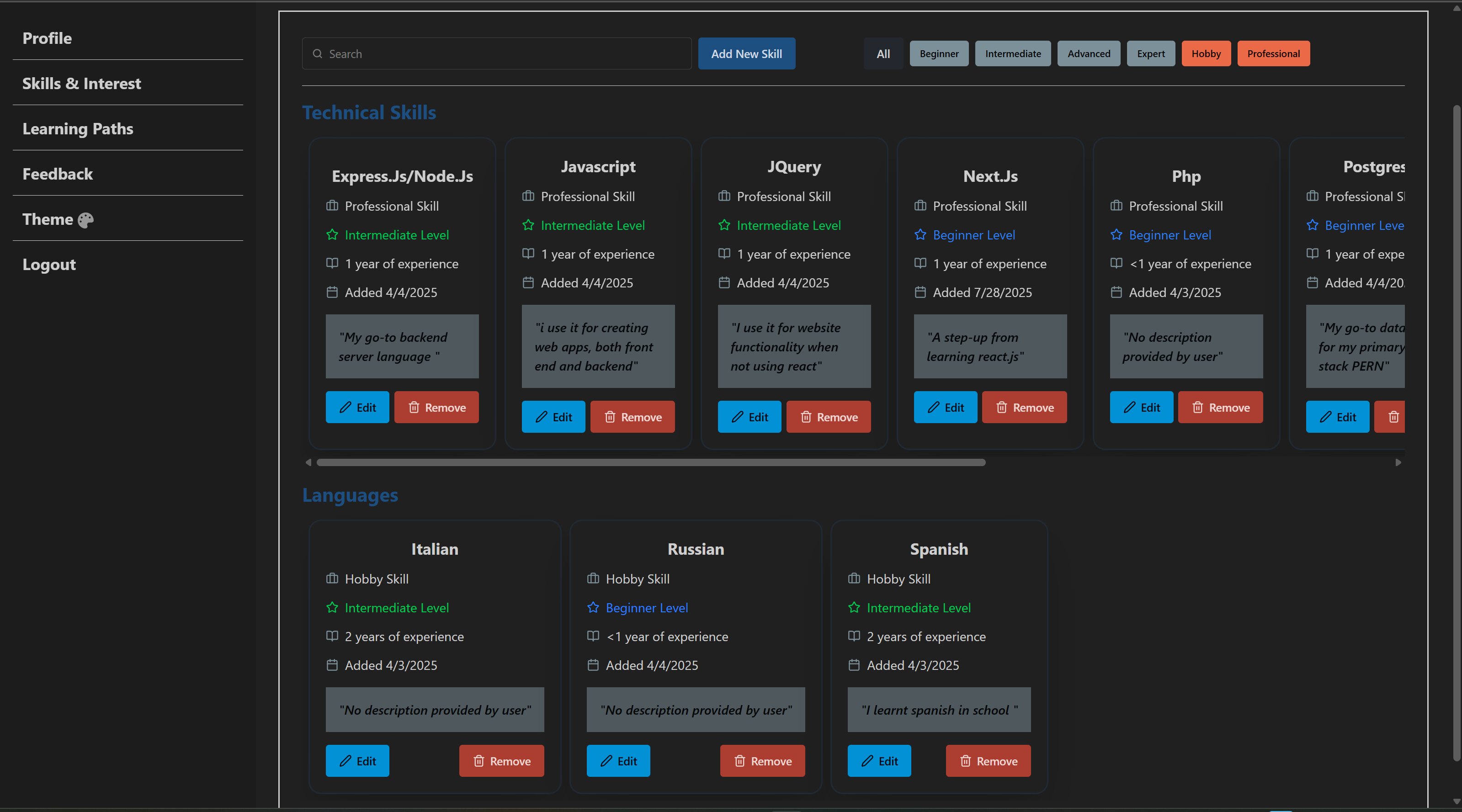Click the star icon beside Next.Js Beginner Level
The height and width of the screenshot is (812, 1462).
920,235
